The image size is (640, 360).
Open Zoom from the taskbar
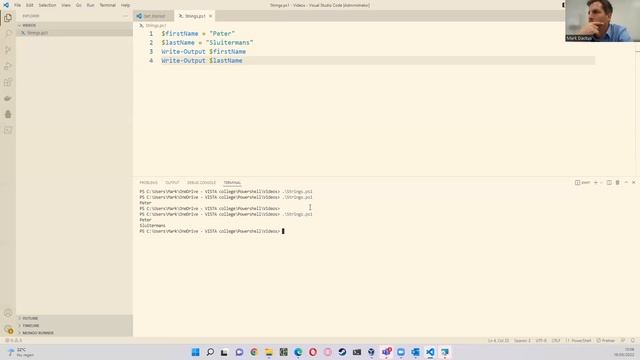pos(401,352)
